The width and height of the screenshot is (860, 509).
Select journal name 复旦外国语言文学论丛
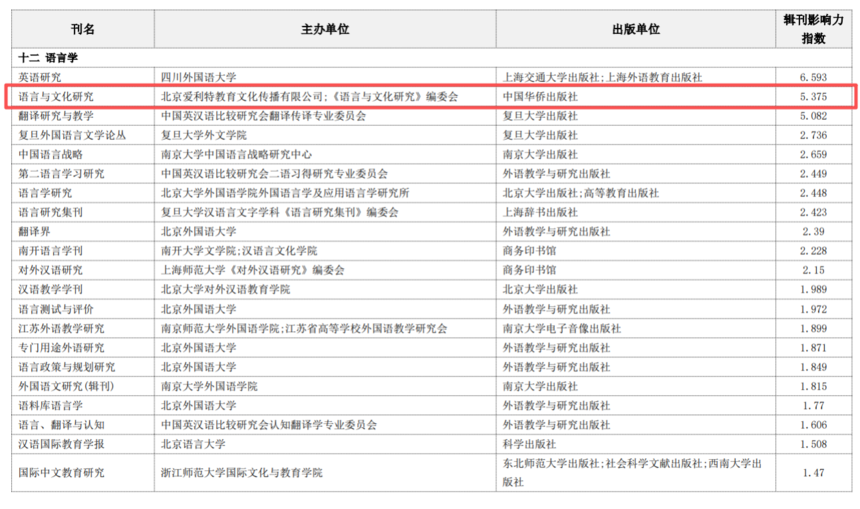pos(72,135)
